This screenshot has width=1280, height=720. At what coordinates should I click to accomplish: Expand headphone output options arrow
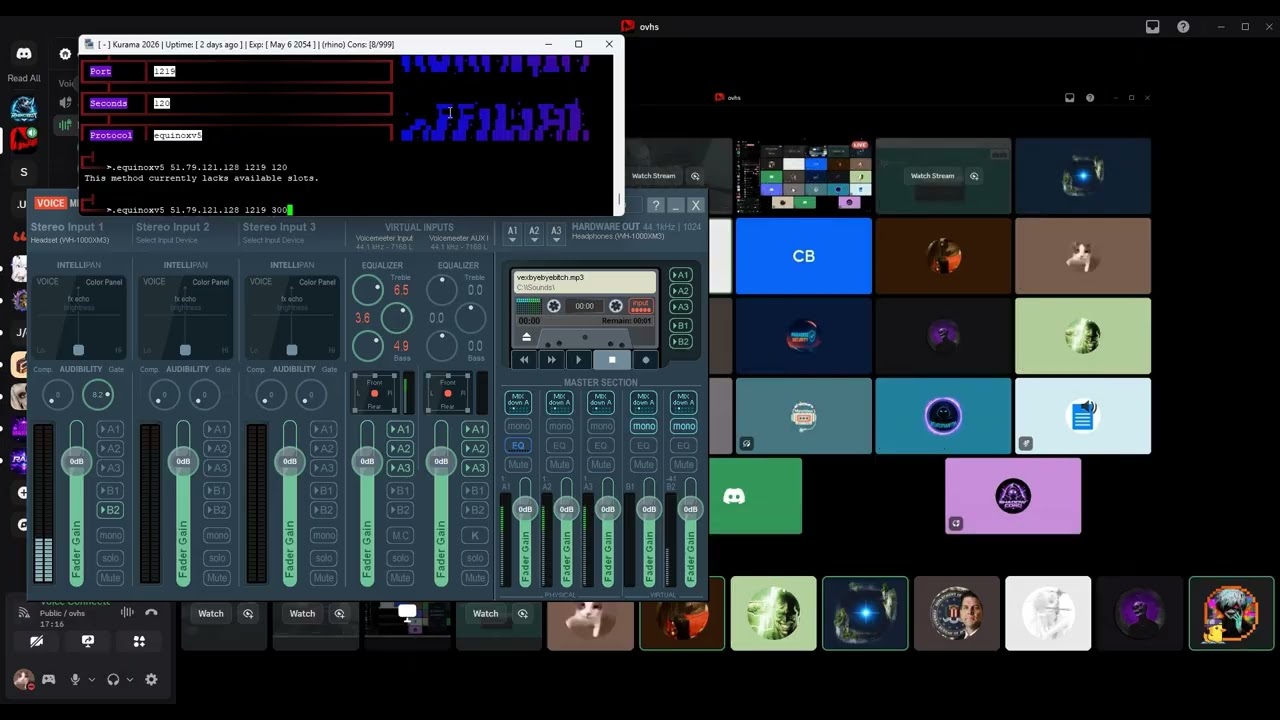point(130,680)
